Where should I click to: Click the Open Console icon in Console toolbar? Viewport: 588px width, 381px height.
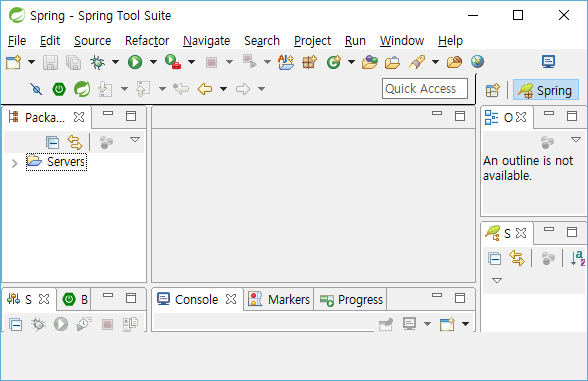(x=447, y=324)
